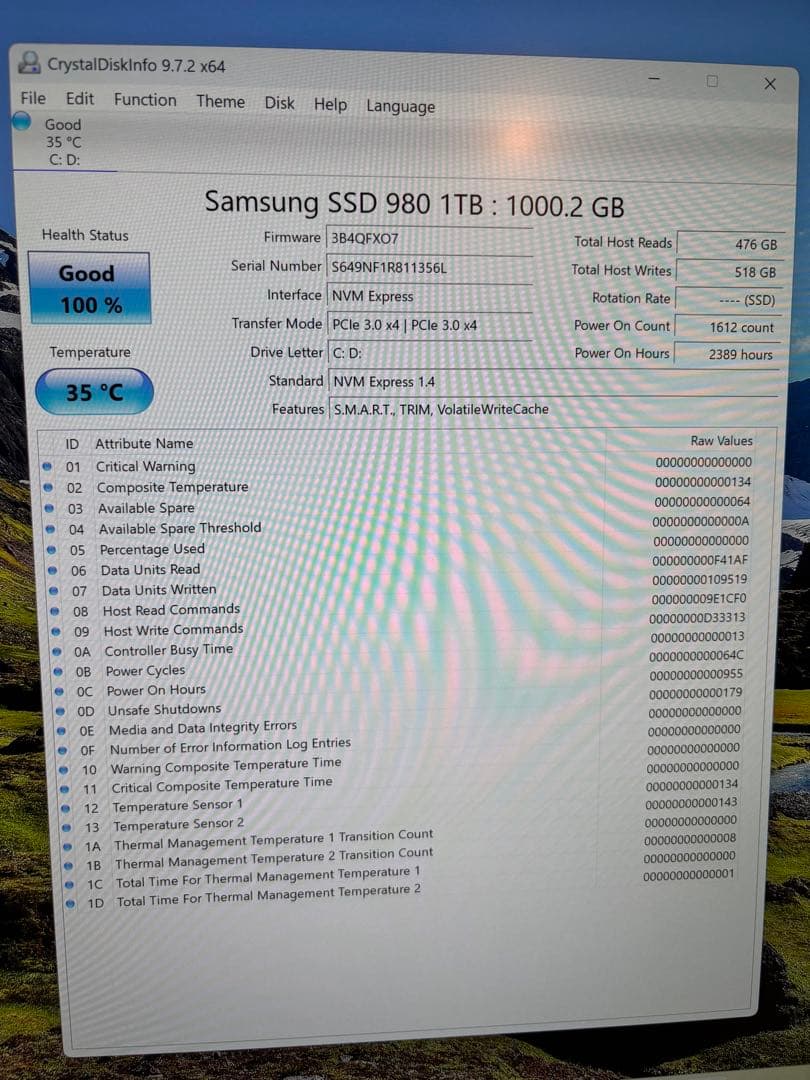This screenshot has height=1080, width=810.
Task: Click the status dot of Power Cycles row
Action: [x=59, y=671]
